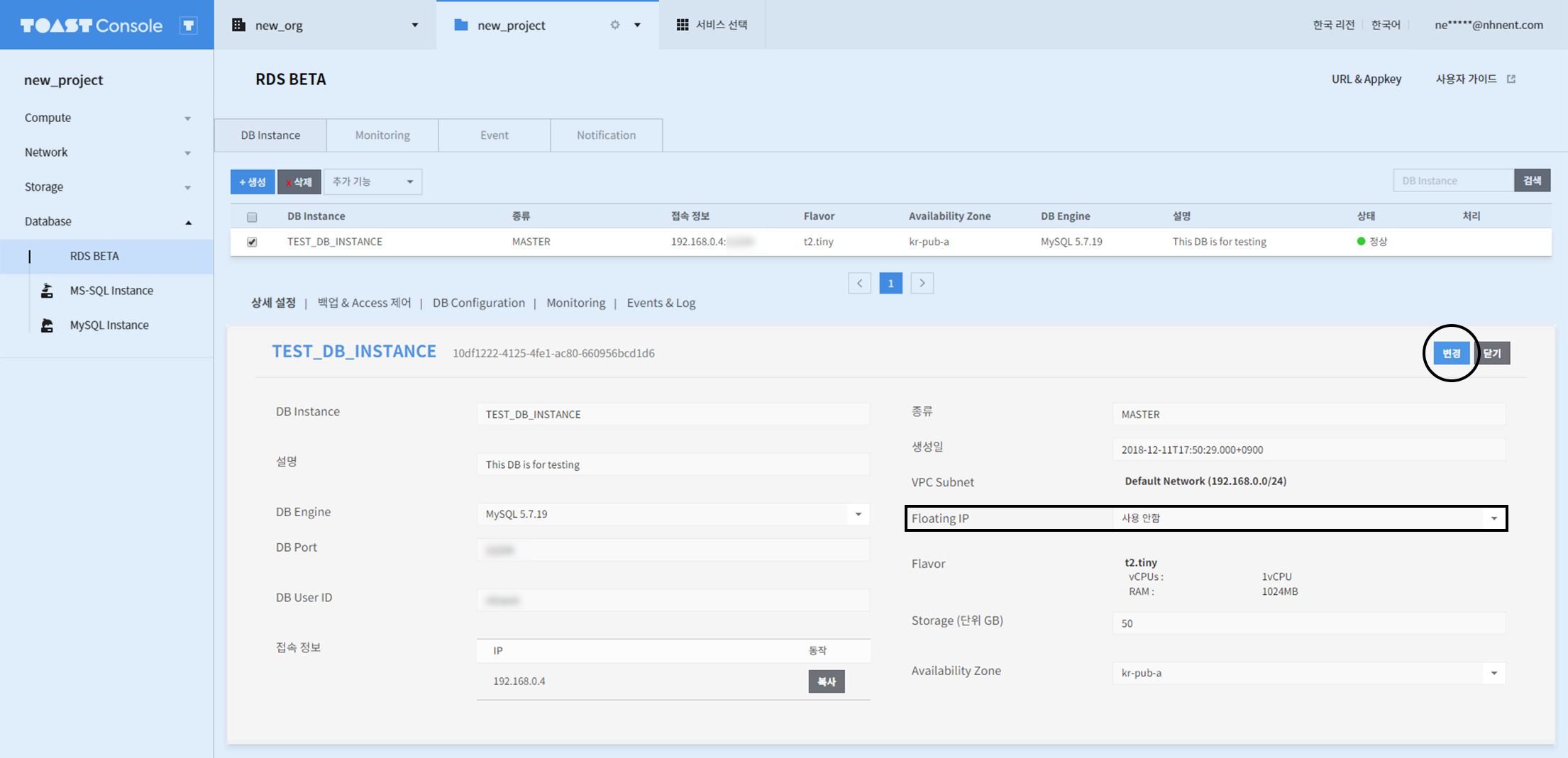The width and height of the screenshot is (1568, 758).
Task: Switch to the DB Instance tab
Action: pyautogui.click(x=270, y=135)
